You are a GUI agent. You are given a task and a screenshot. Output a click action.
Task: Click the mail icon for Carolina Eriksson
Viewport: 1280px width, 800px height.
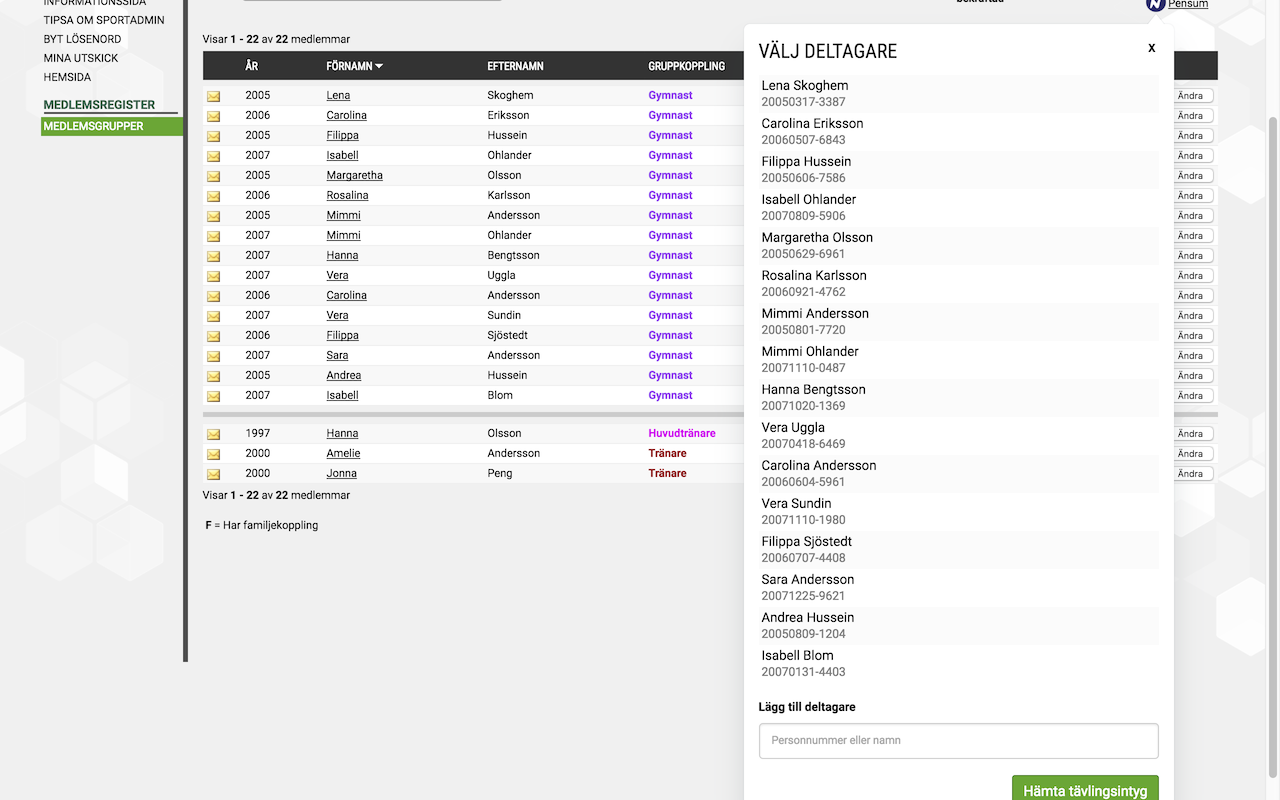point(213,116)
